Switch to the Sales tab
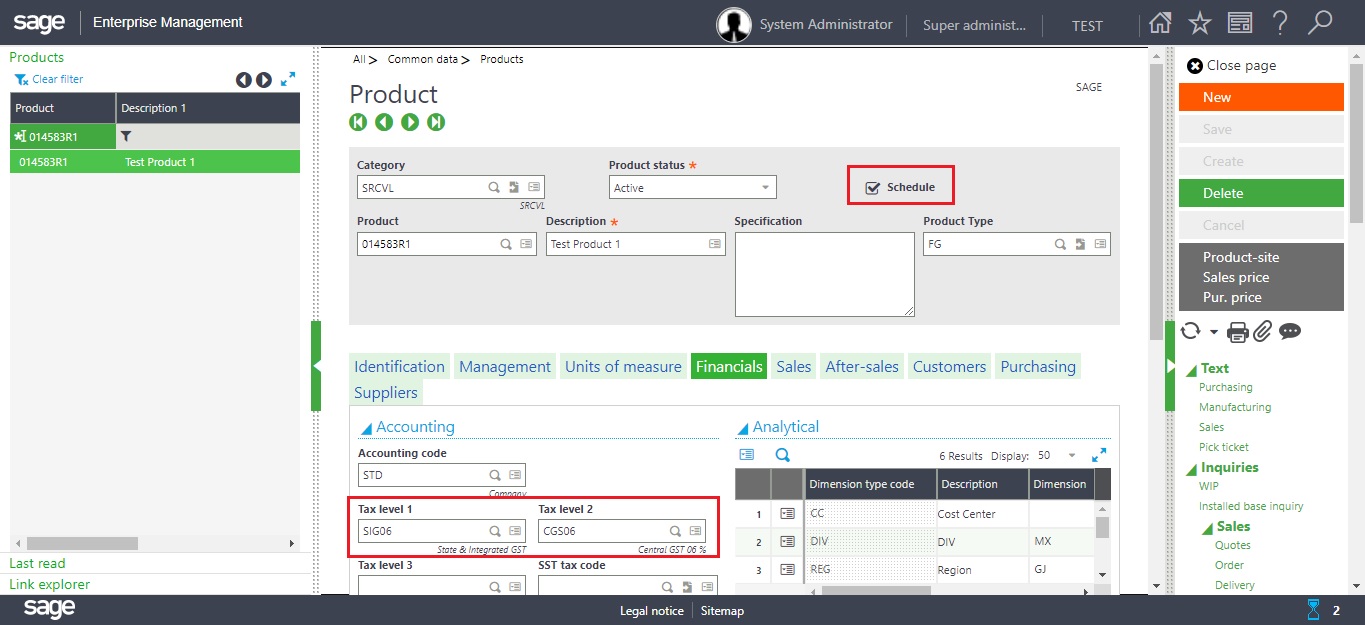 click(793, 366)
